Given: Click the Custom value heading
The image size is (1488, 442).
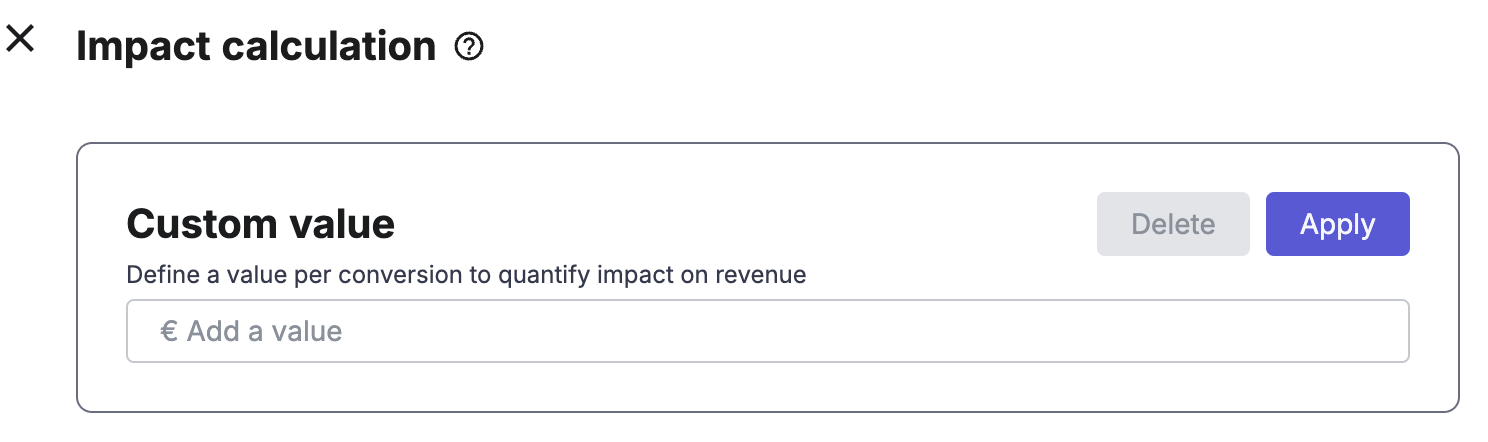Looking at the screenshot, I should click(x=260, y=224).
